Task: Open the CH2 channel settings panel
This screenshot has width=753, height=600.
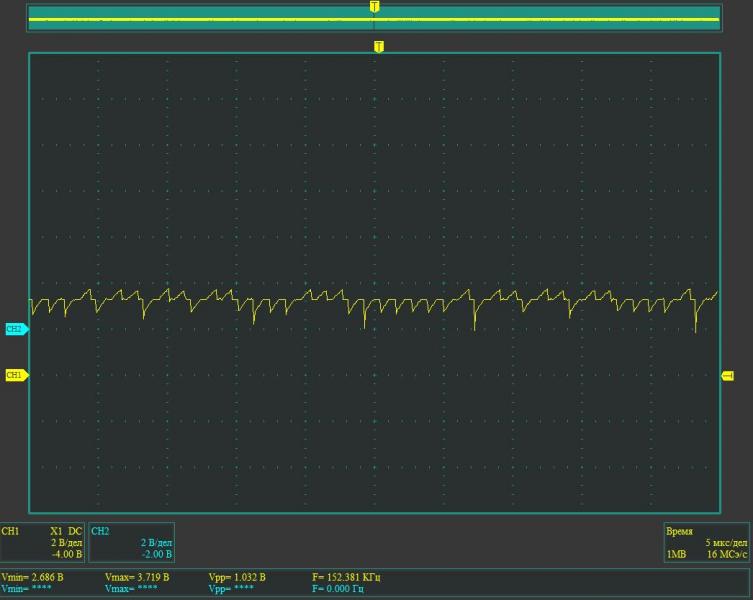Action: pos(131,542)
